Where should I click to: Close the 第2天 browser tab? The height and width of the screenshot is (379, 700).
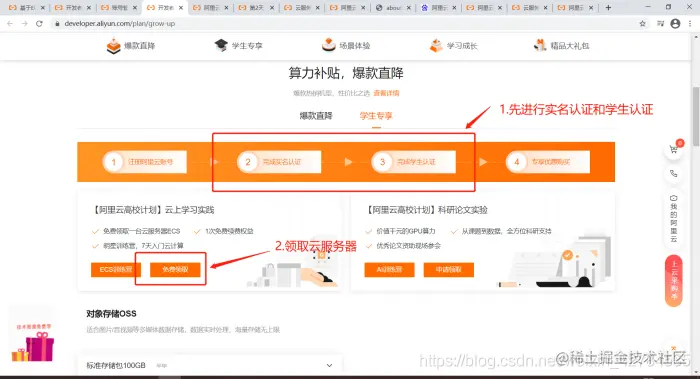272,8
